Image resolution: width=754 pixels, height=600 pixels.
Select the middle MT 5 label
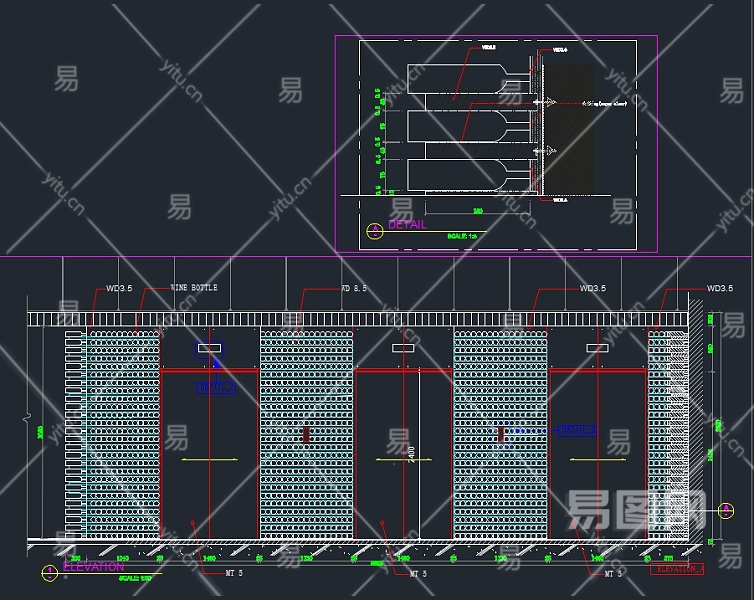[419, 574]
